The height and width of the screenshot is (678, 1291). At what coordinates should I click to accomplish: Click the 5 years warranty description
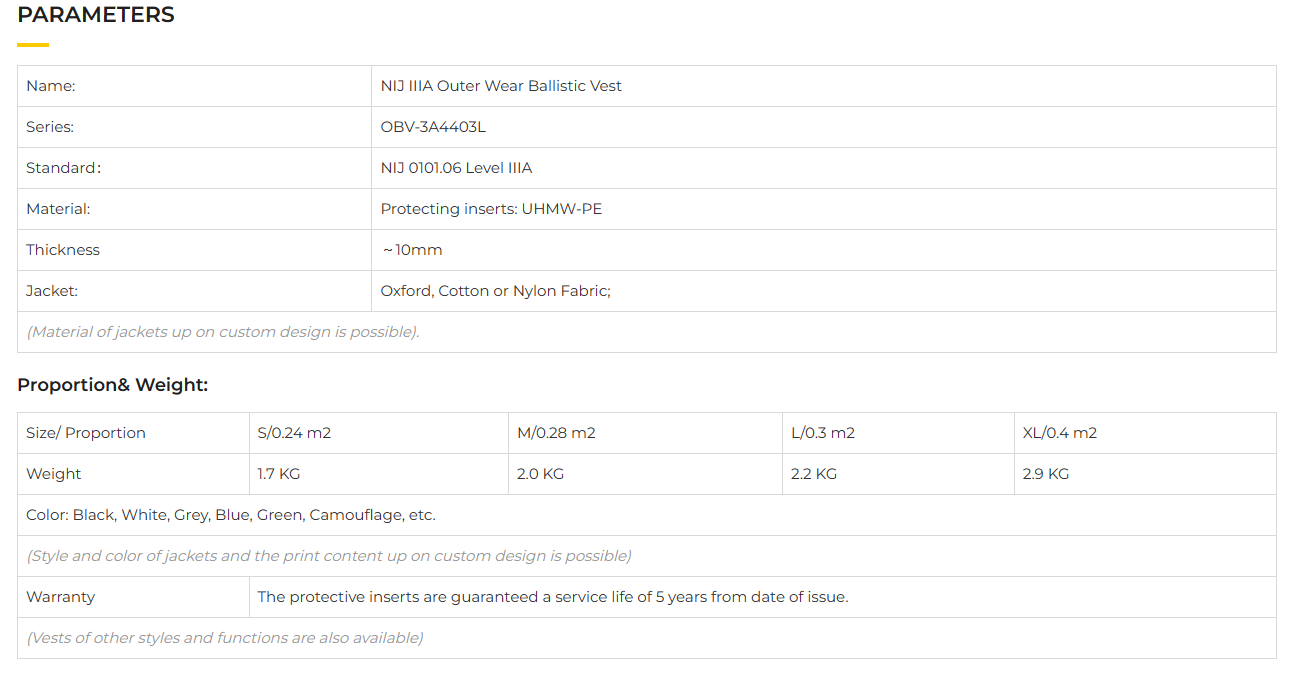(x=552, y=597)
